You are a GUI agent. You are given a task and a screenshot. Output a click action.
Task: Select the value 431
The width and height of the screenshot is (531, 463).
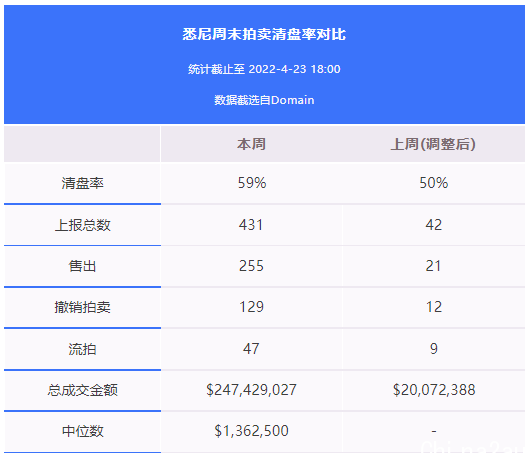(251, 225)
